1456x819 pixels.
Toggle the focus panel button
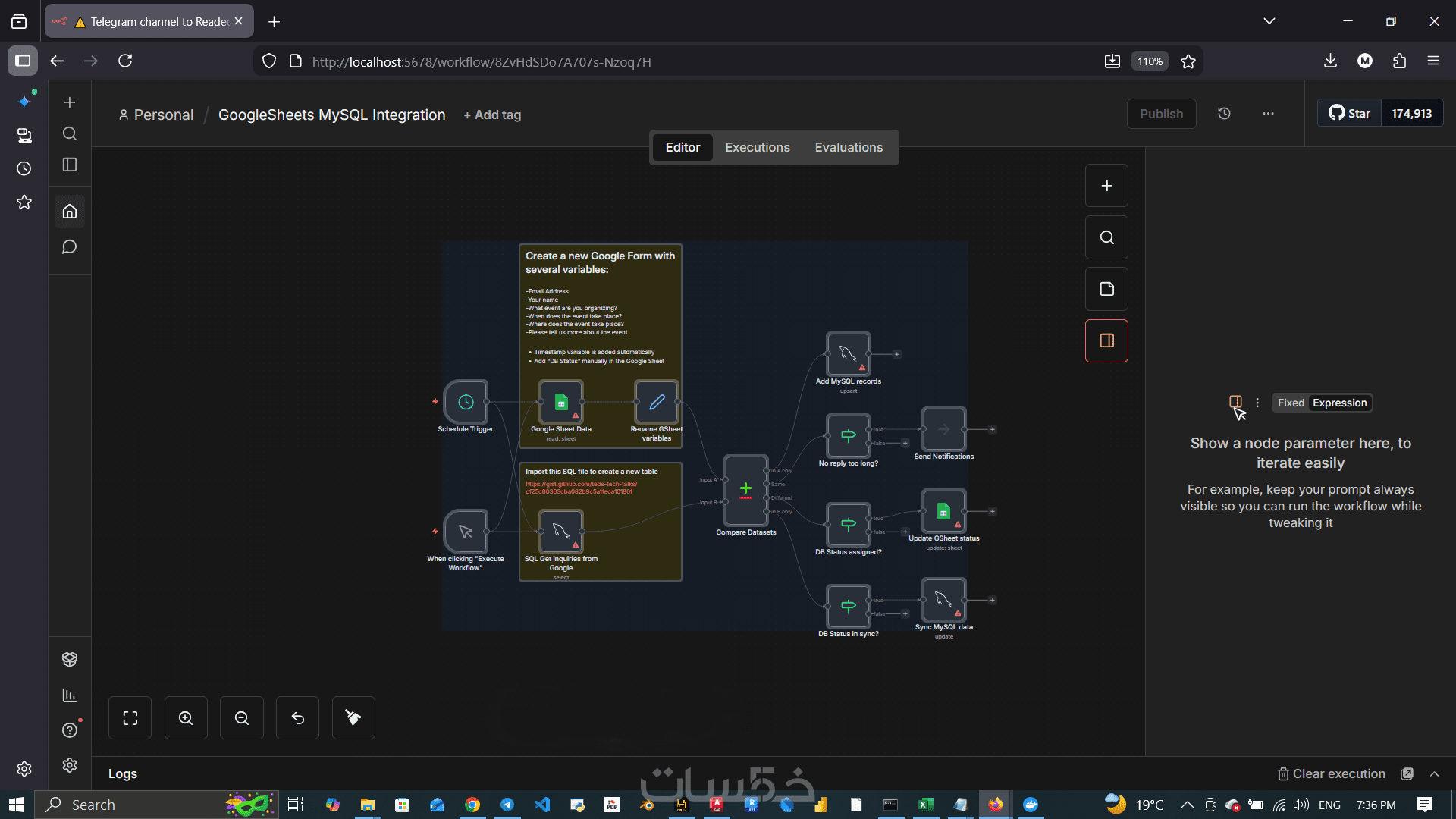1106,340
